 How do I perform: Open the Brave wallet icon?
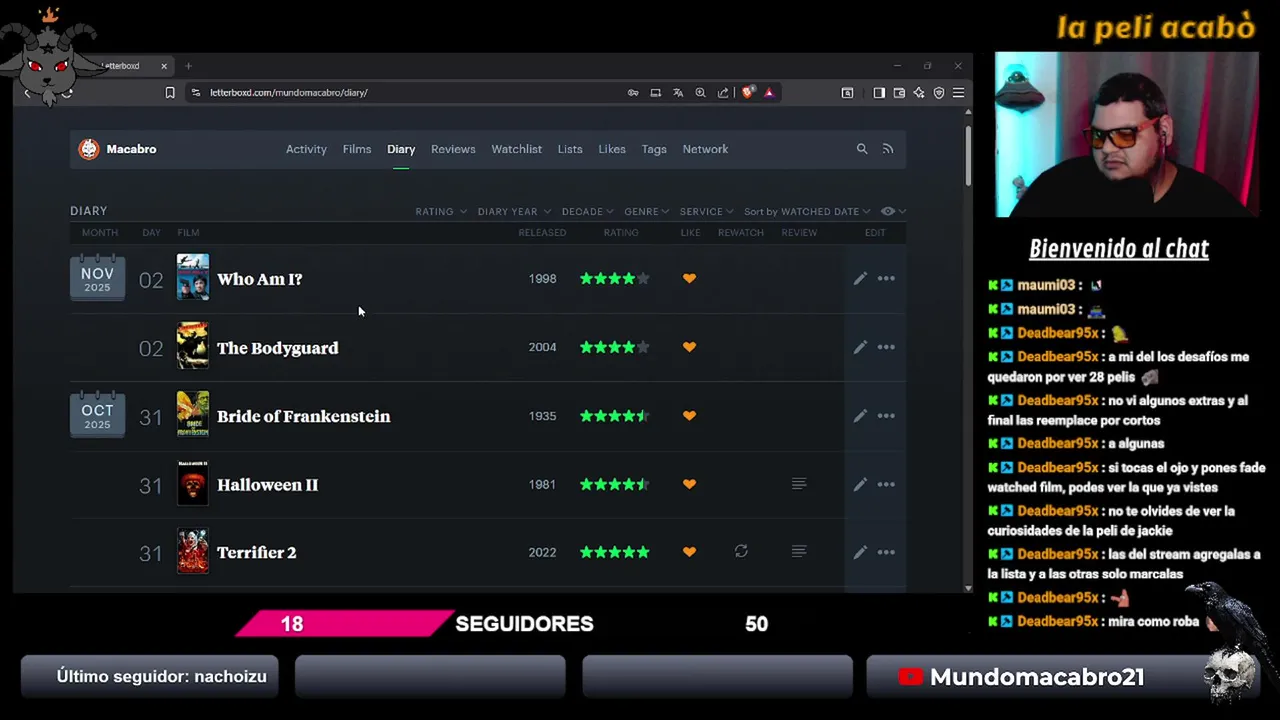pyautogui.click(x=899, y=92)
